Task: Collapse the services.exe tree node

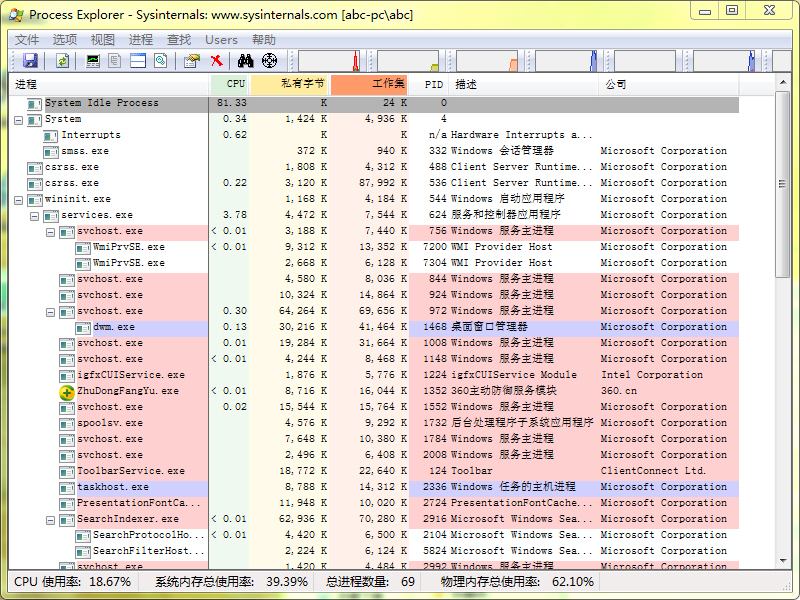Action: tap(34, 217)
